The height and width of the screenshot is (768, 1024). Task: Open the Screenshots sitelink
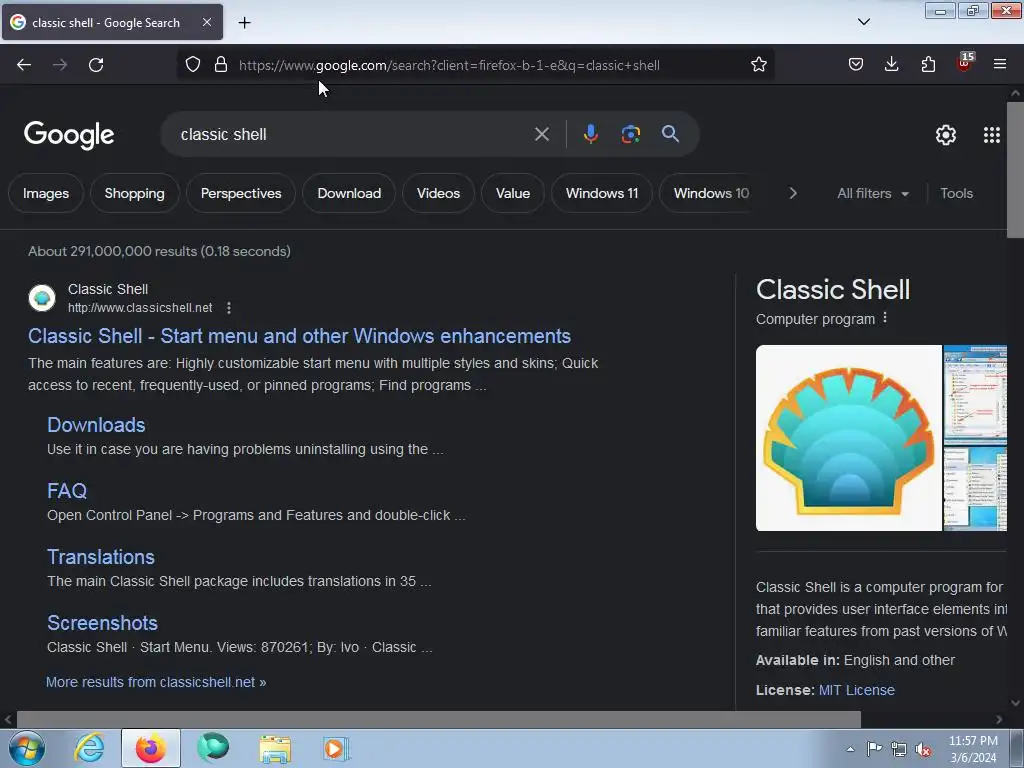(103, 623)
